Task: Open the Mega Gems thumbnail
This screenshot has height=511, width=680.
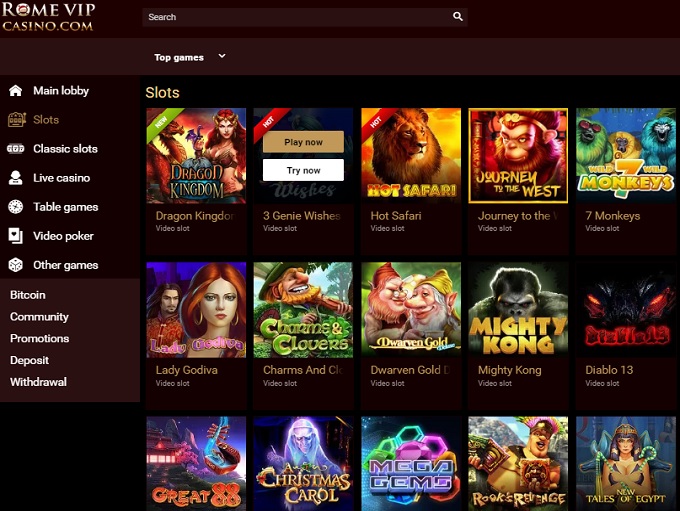Action: 411,464
